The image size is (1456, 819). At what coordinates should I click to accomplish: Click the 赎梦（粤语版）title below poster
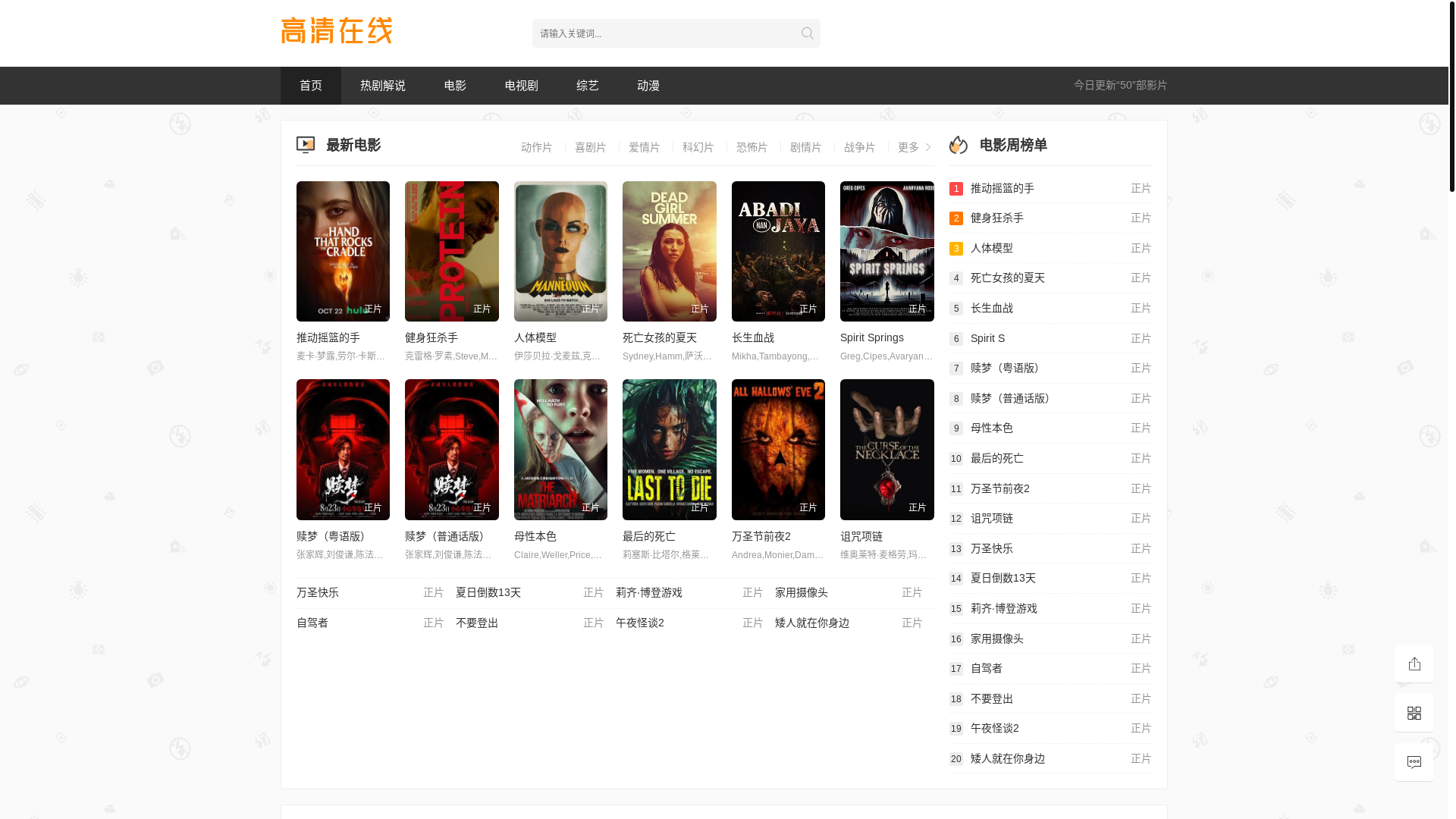coord(334,536)
